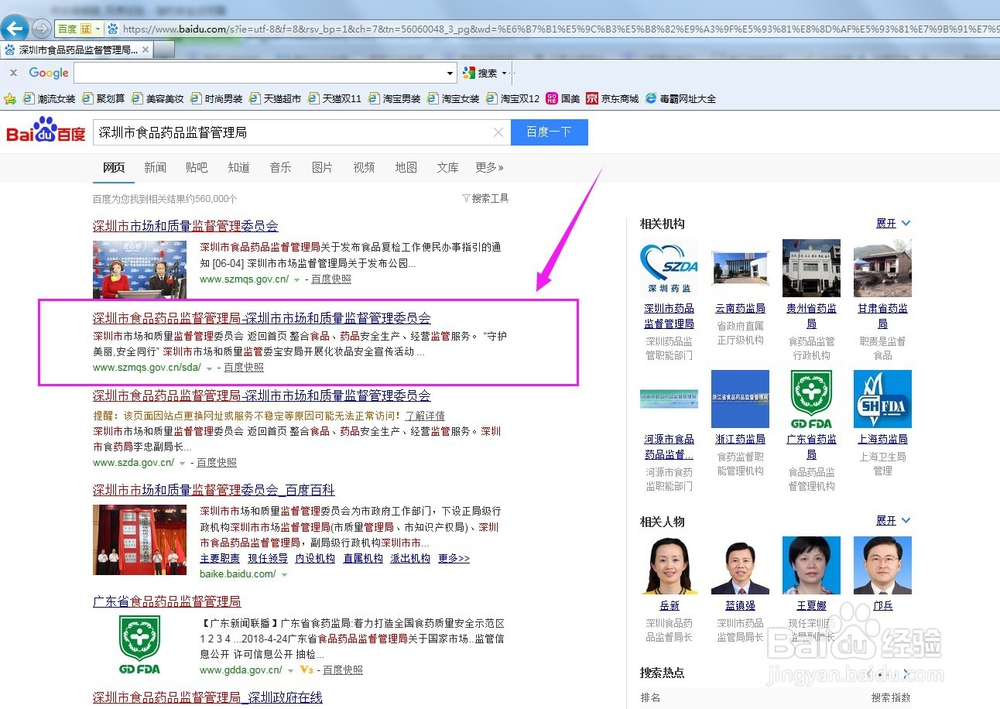Open the 美容美妆 bookmark

158,99
